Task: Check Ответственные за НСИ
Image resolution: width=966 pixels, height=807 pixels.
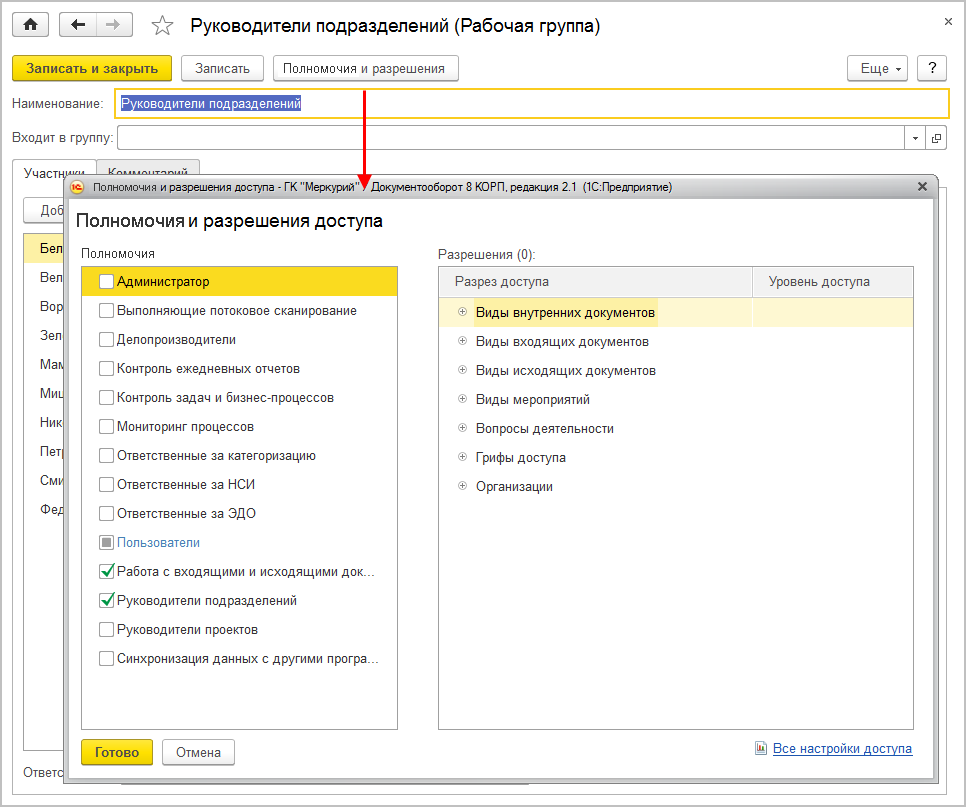Action: tap(107, 484)
